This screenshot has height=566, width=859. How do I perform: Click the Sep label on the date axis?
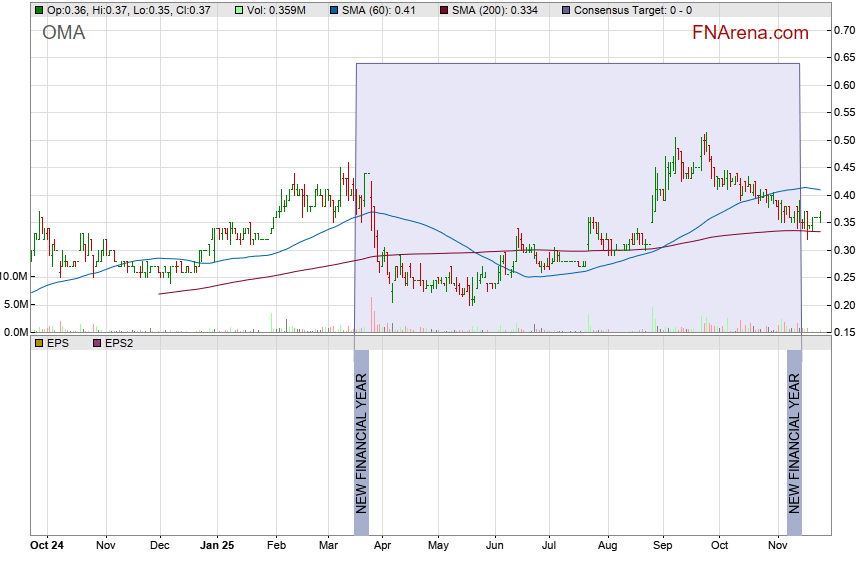[662, 546]
